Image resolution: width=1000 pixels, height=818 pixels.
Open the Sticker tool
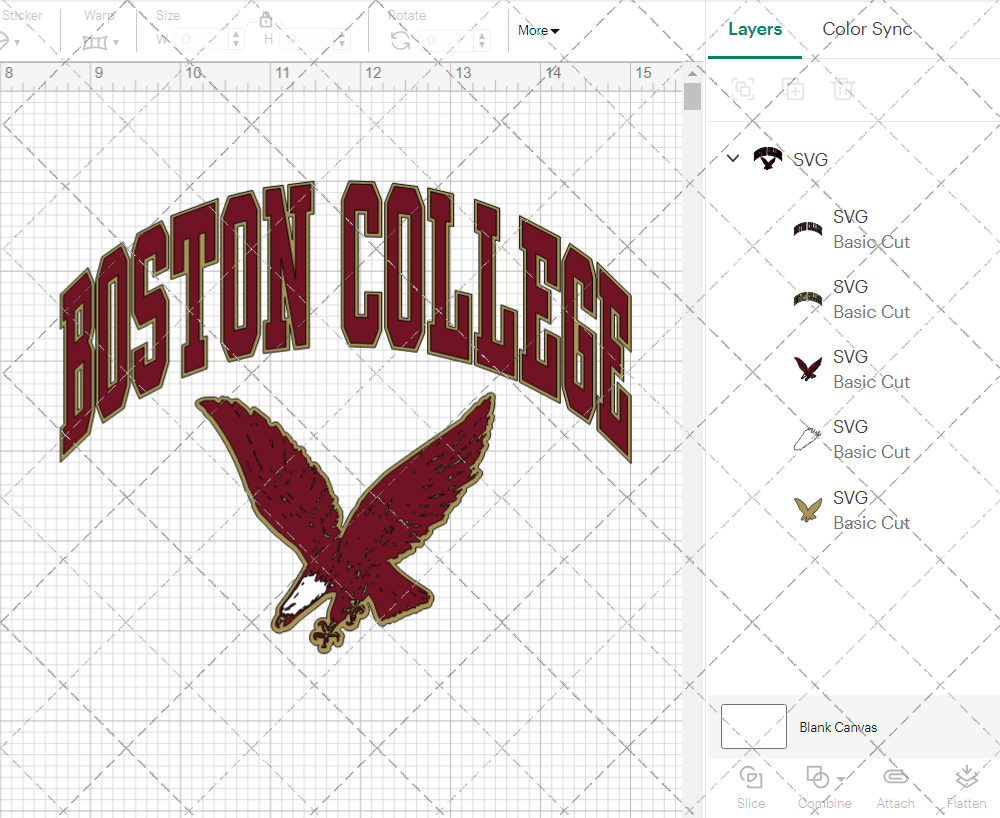coord(10,38)
